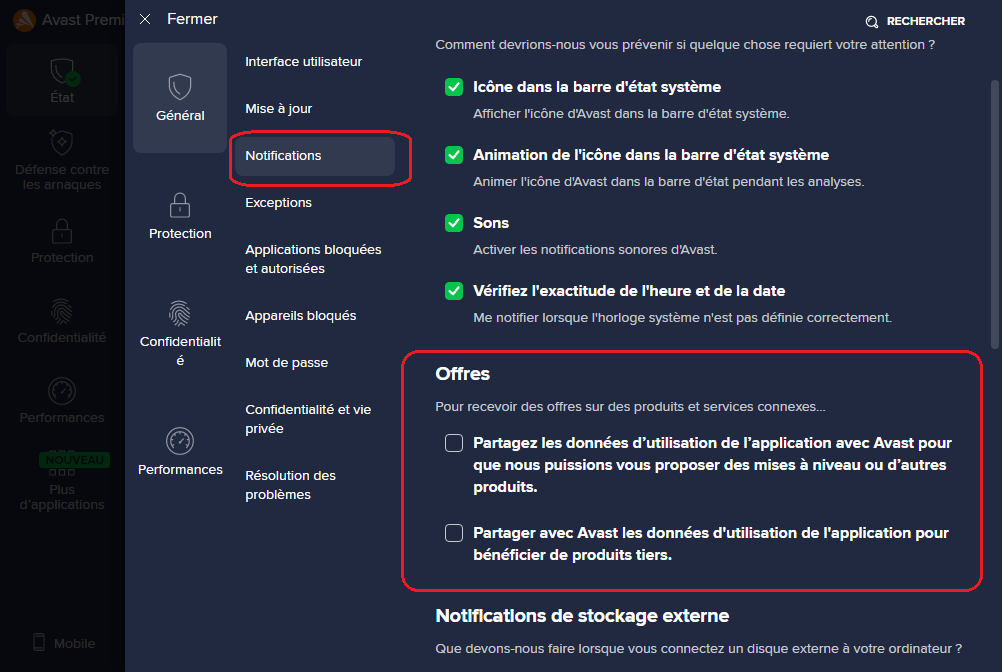1002x672 pixels.
Task: Open the Interface utilisateur settings tab
Action: point(303,62)
